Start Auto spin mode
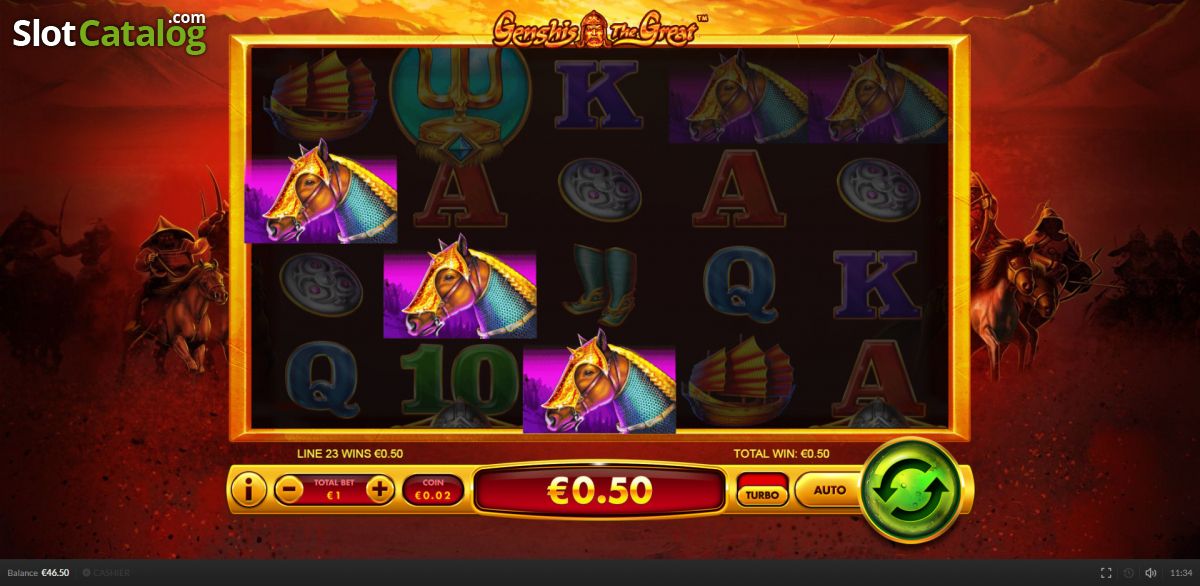This screenshot has width=1200, height=586. pyautogui.click(x=829, y=490)
